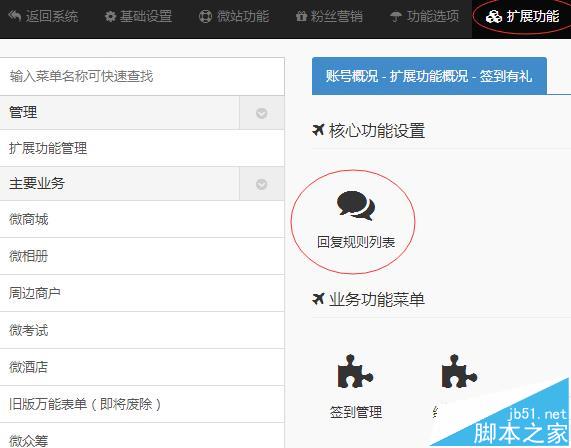Viewport: 571px width, 448px height.
Task: Click the 核心功能设置 heading text
Action: pyautogui.click(x=377, y=130)
